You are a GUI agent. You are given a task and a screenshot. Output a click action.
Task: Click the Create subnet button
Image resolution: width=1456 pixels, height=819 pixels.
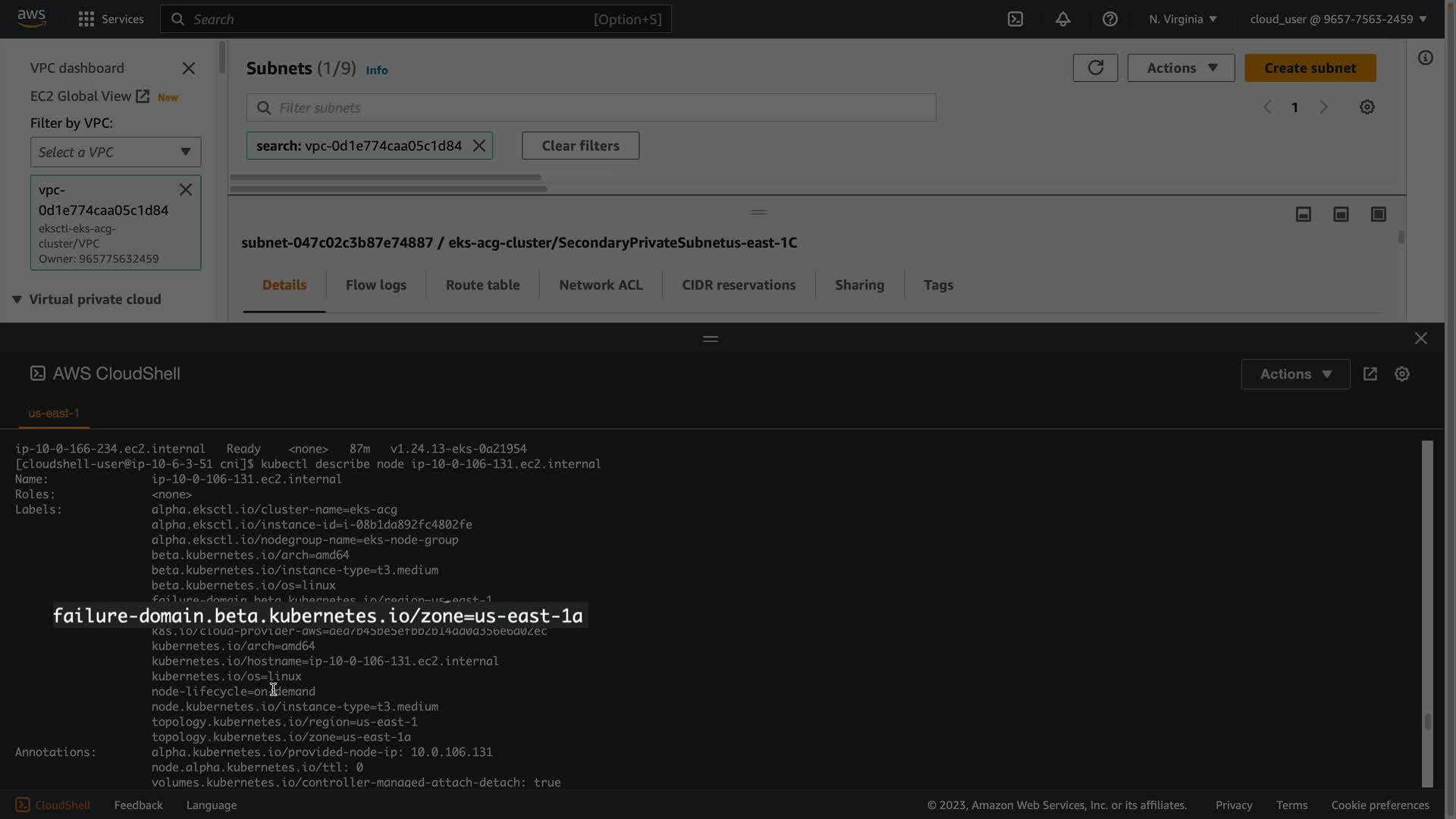1310,67
